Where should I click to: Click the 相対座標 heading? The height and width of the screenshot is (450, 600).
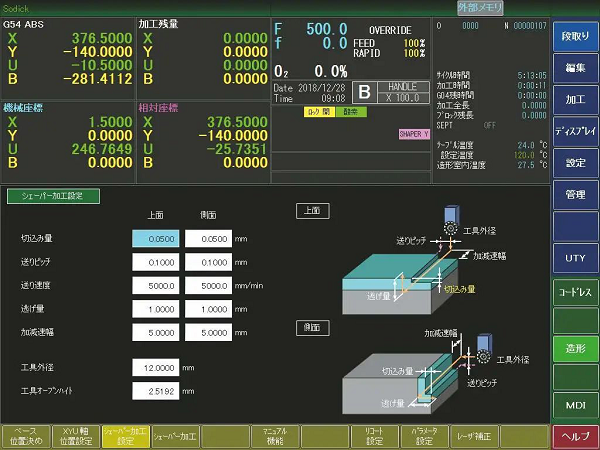[x=158, y=108]
